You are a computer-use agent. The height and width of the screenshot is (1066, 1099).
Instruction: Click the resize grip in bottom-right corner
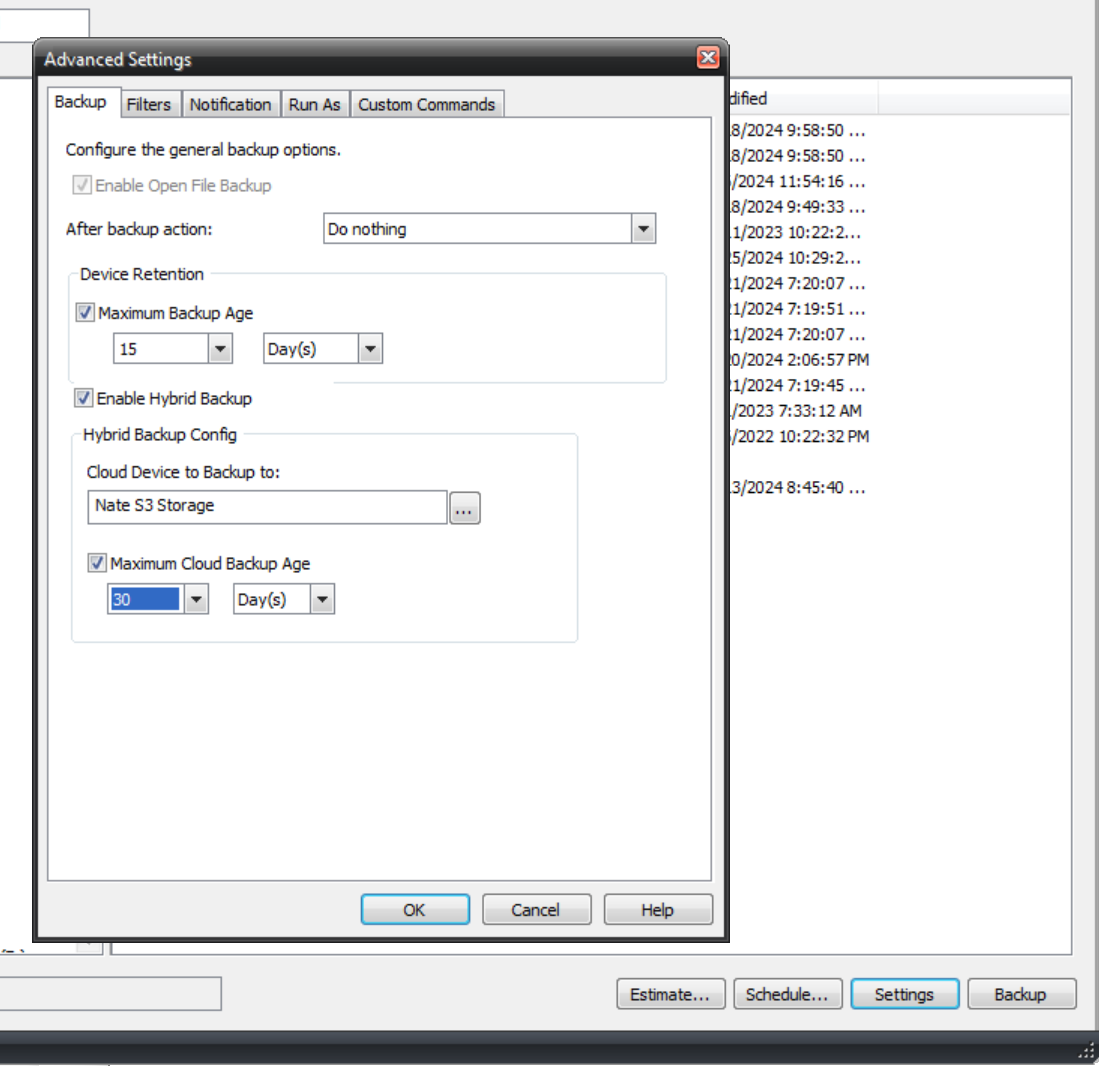(1086, 1052)
